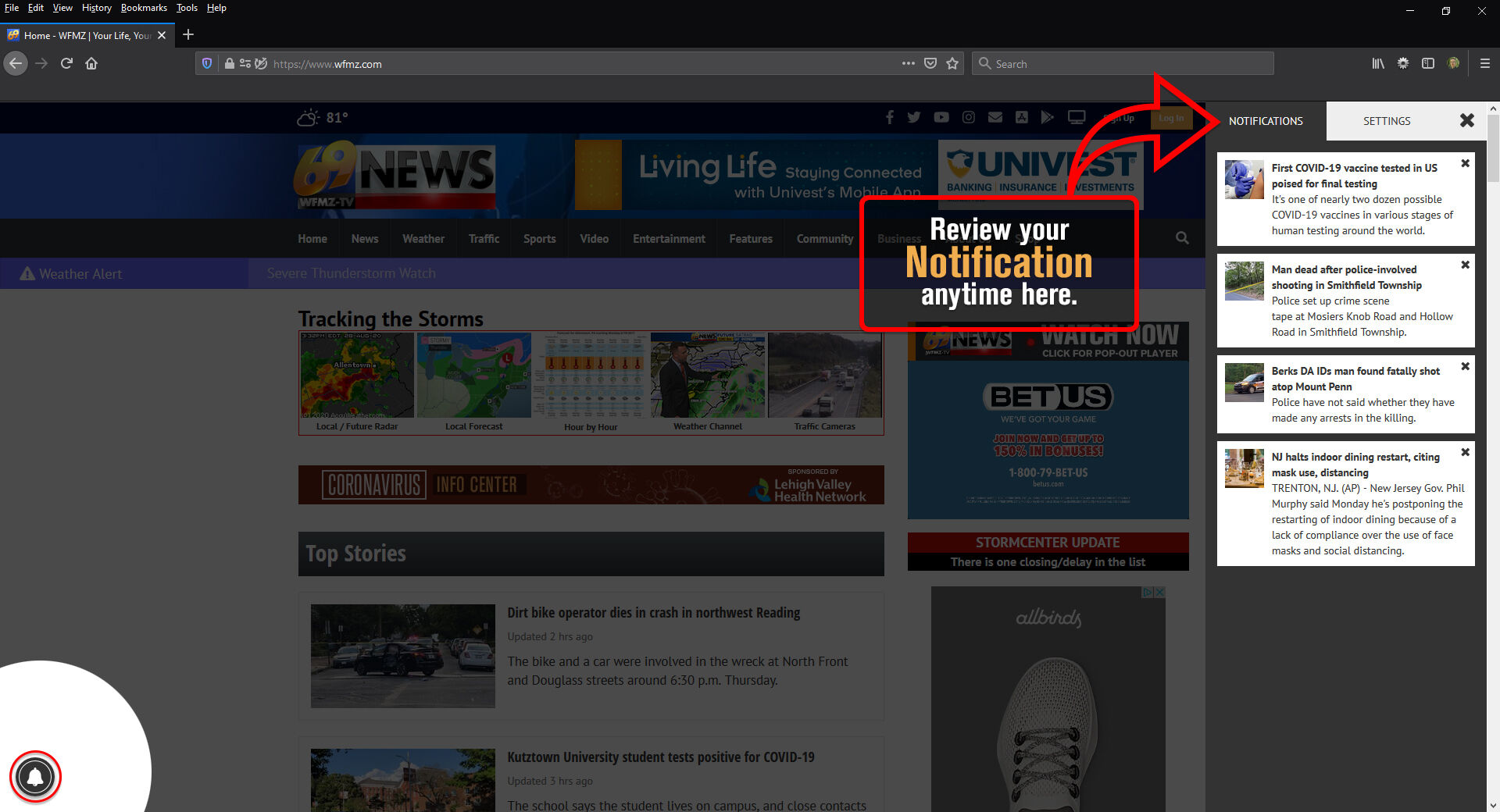Screen dimensions: 1500x812
Task: Click the TV monitor icon in header
Action: coord(1077,117)
